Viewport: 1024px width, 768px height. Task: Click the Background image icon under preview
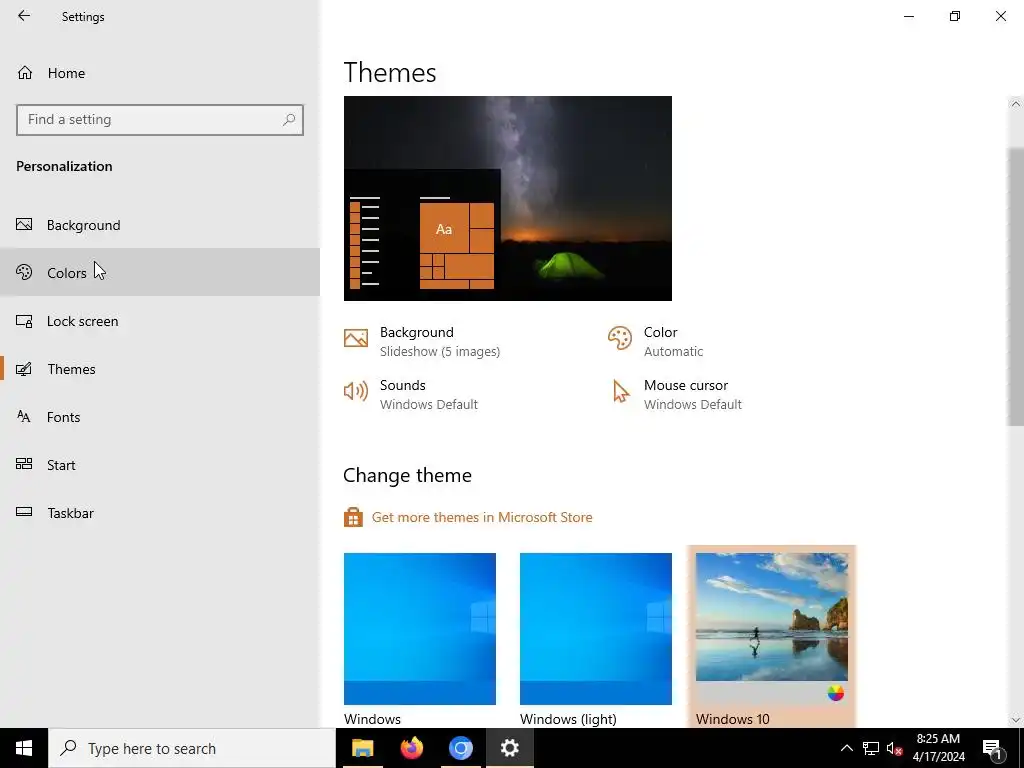pos(356,338)
